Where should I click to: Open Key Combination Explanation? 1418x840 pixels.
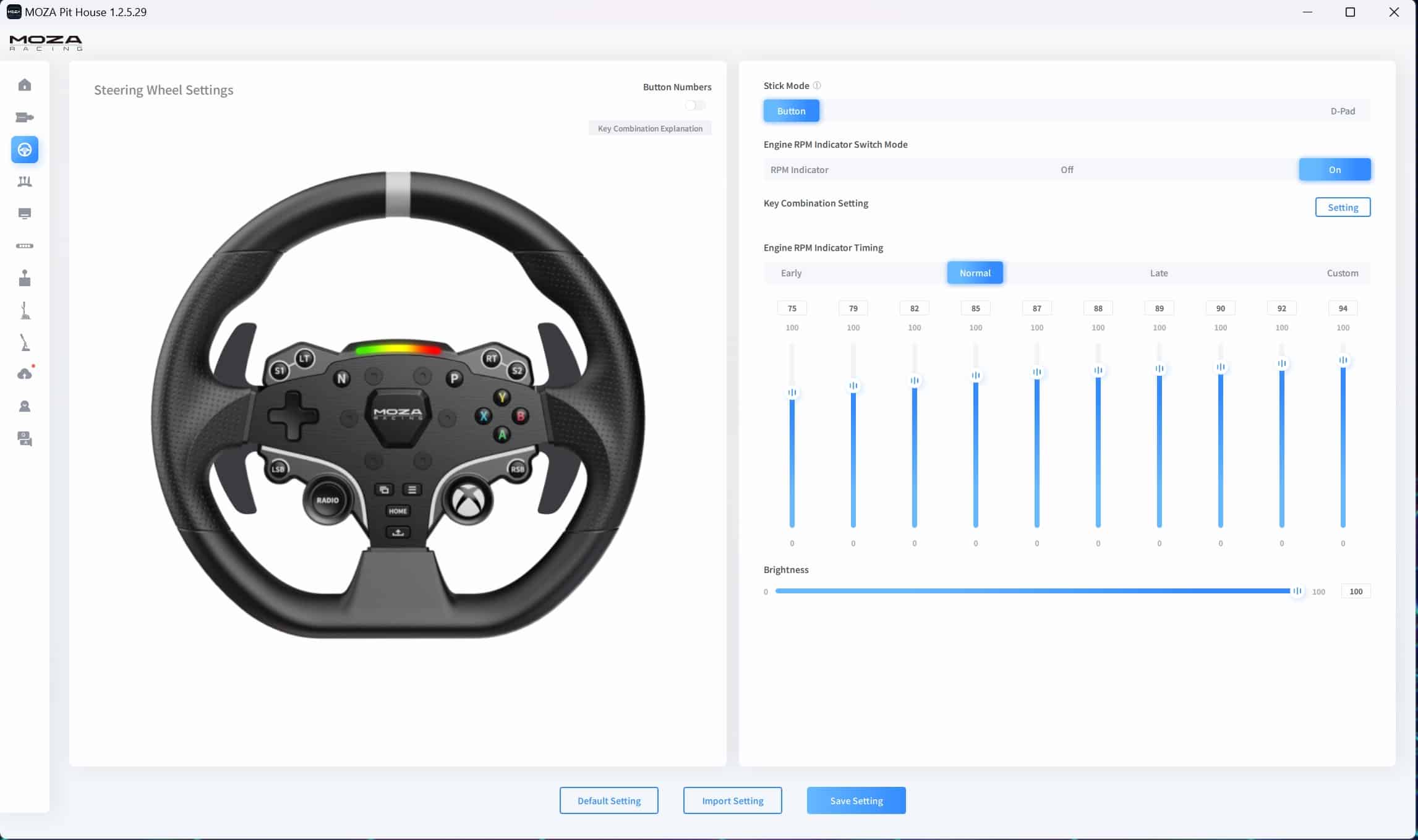(650, 129)
